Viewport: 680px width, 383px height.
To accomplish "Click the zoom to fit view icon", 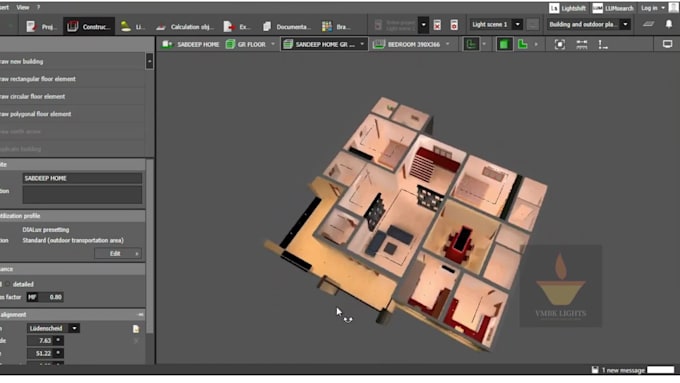I will (560, 44).
